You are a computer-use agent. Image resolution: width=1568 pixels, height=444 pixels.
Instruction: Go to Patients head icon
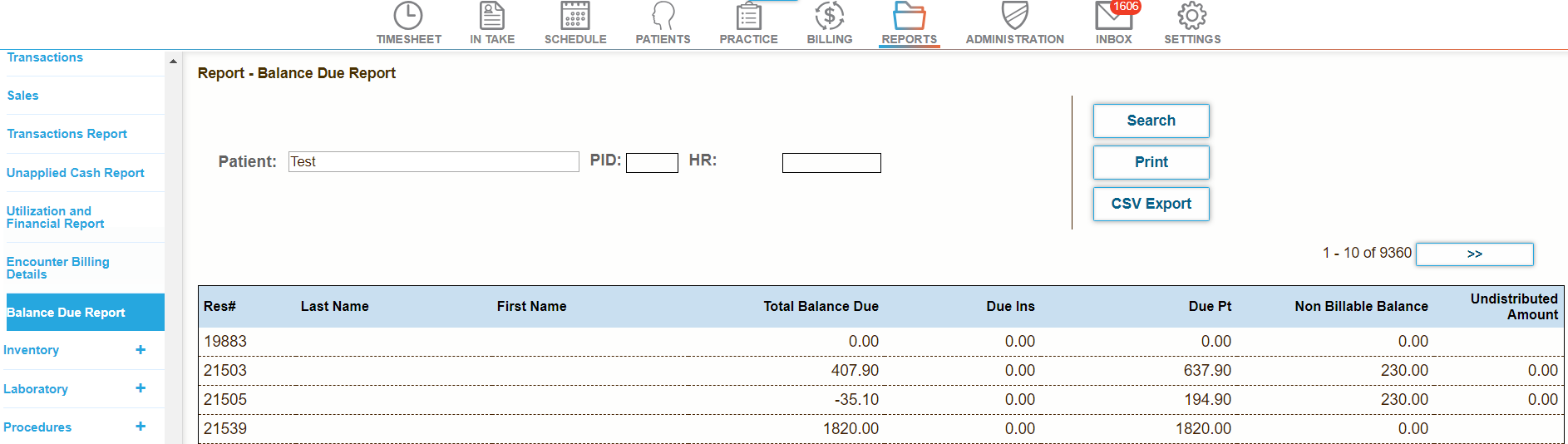[x=663, y=16]
